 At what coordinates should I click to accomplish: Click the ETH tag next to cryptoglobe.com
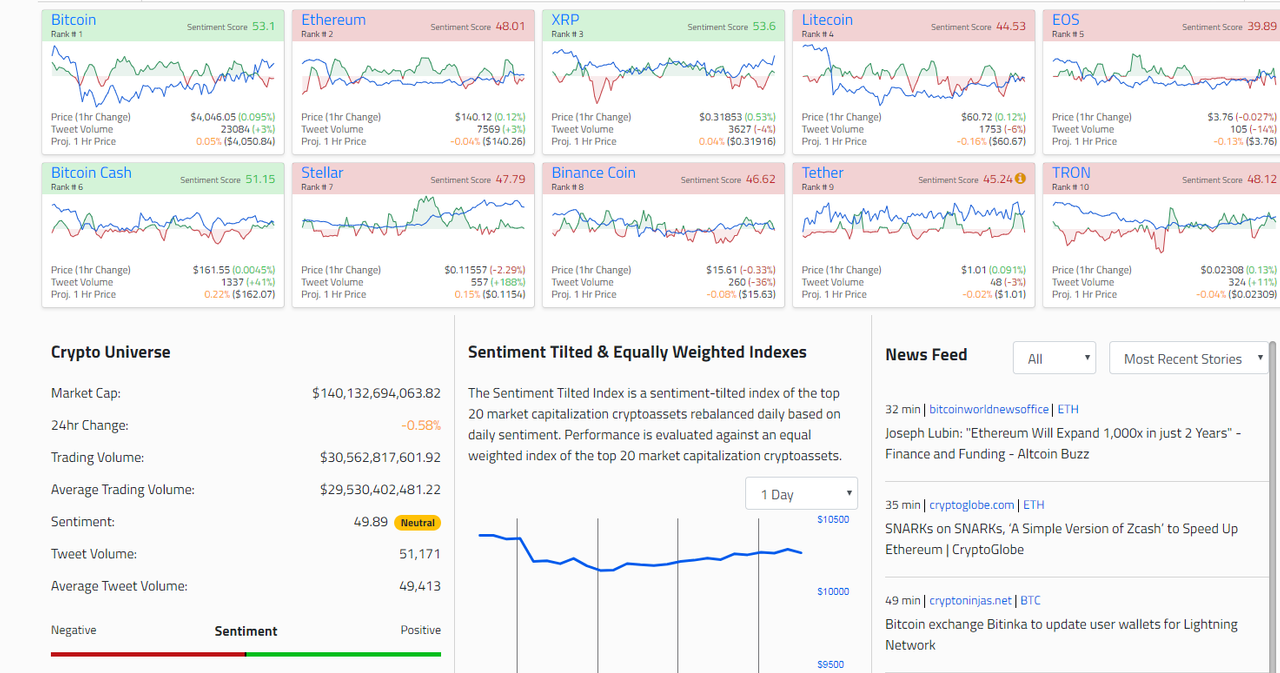coord(1033,505)
